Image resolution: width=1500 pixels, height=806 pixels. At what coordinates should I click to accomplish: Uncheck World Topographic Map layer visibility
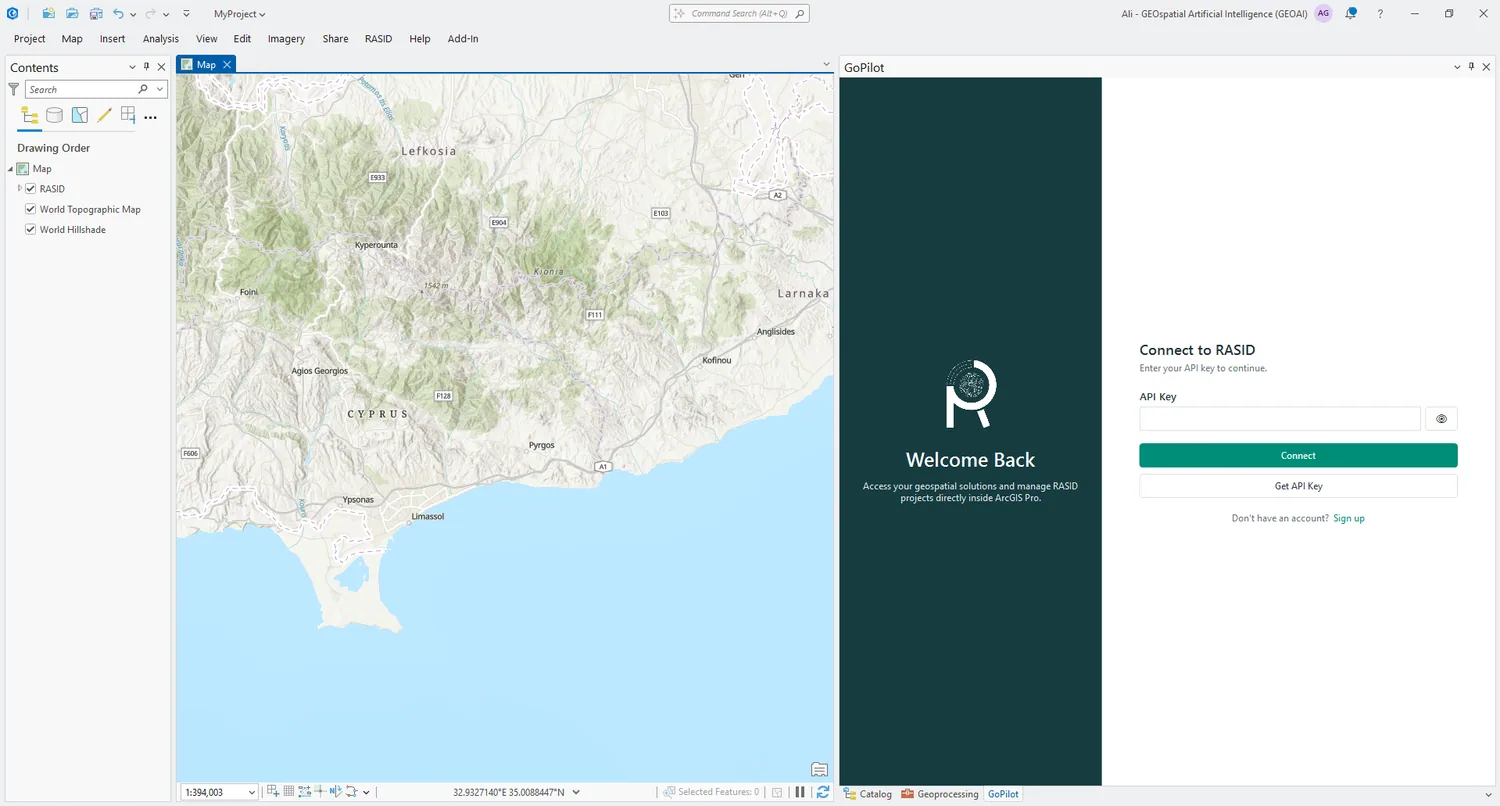[31, 210]
